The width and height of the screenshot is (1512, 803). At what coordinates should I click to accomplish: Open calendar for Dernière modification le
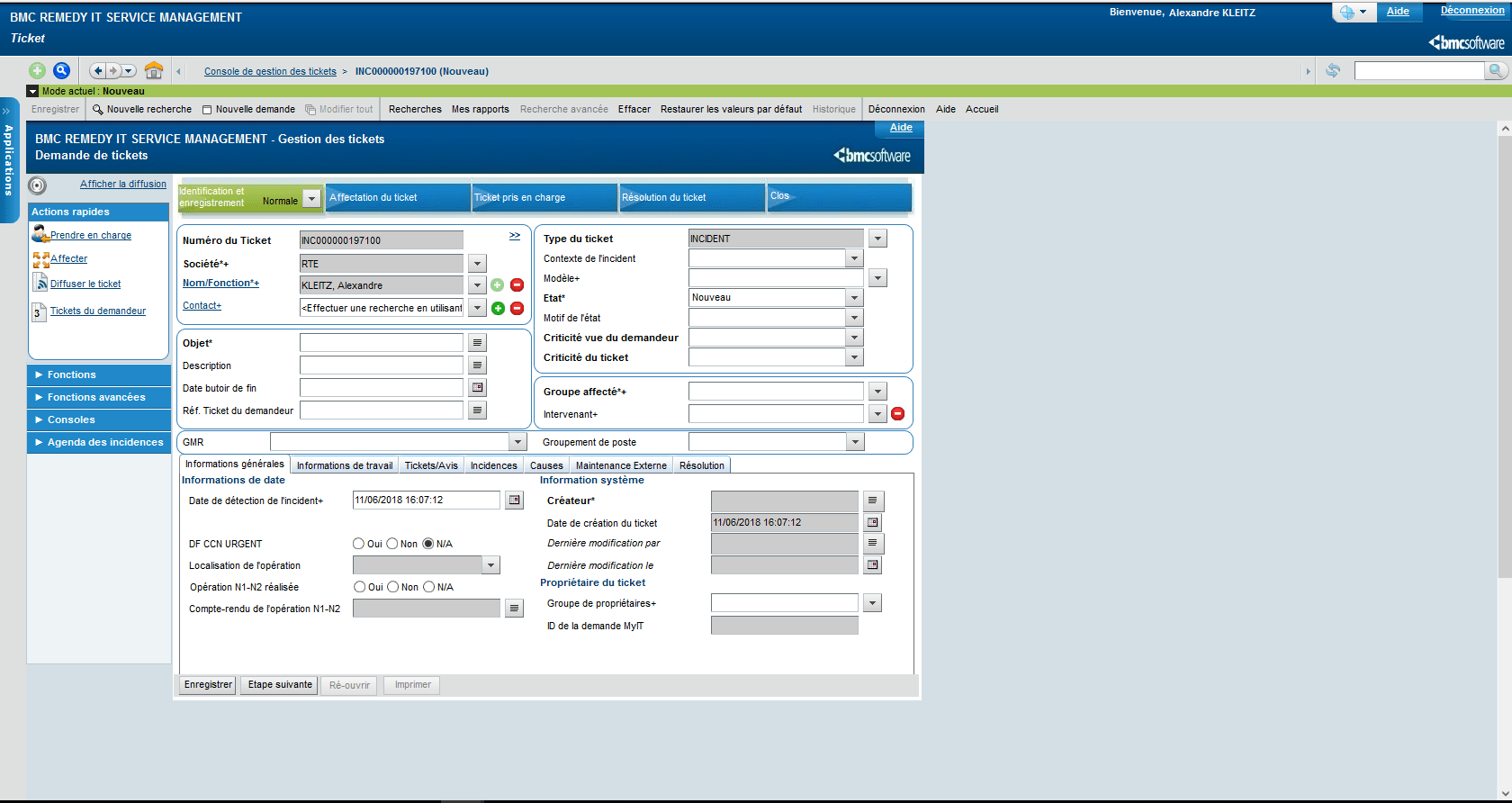coord(873,565)
